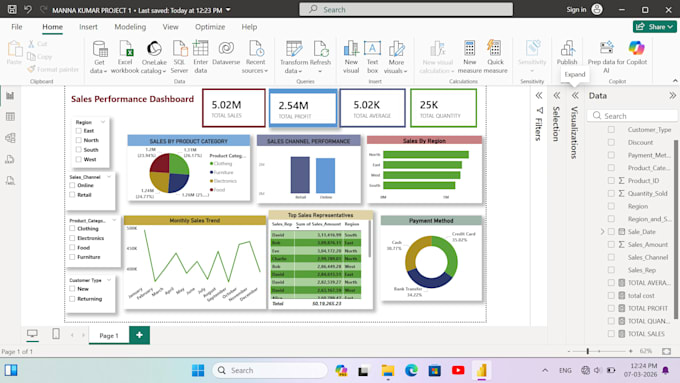This screenshot has height=383, width=680.
Task: Open the Share dropdown
Action: pyautogui.click(x=654, y=27)
